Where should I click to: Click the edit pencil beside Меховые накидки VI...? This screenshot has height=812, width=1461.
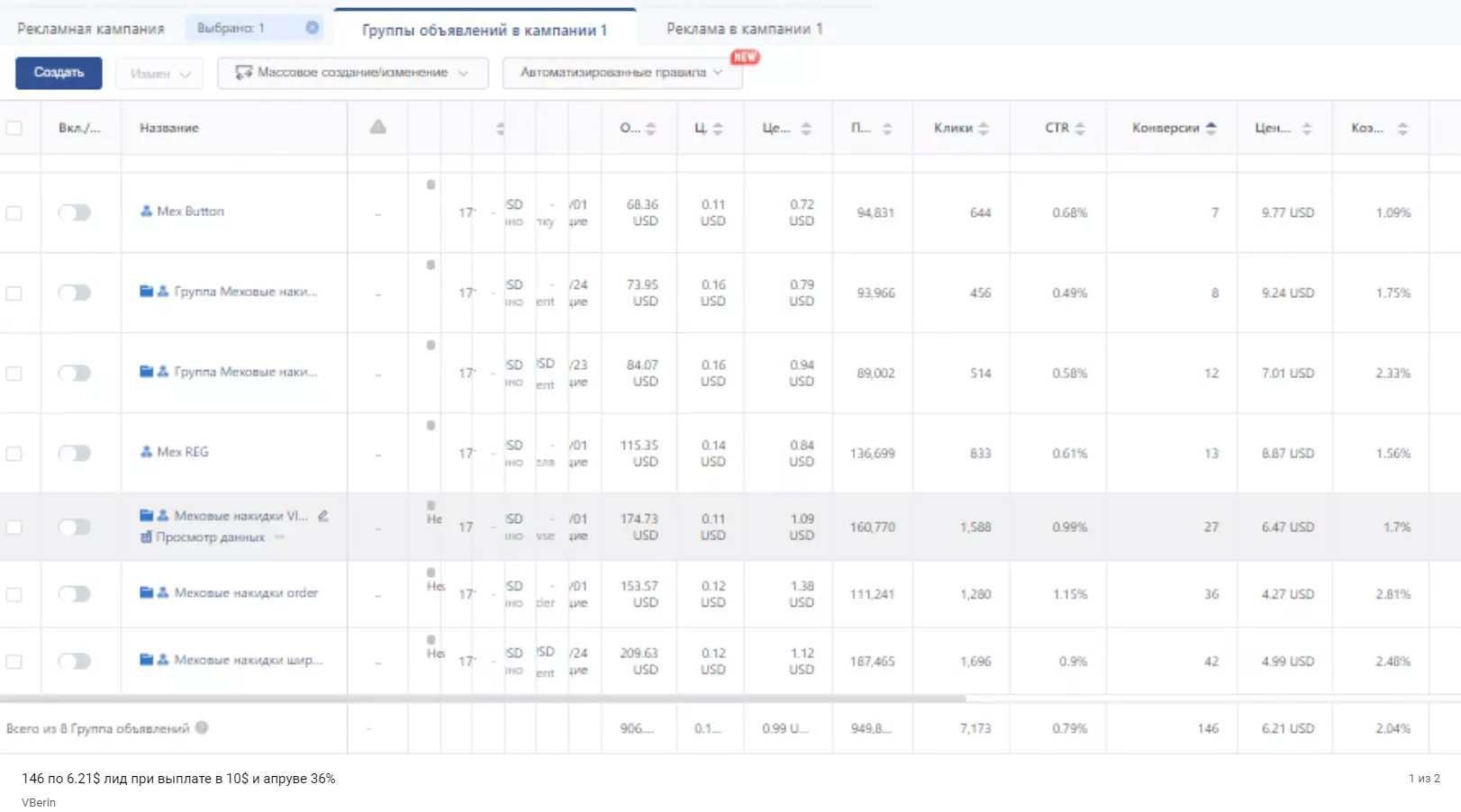pos(323,516)
